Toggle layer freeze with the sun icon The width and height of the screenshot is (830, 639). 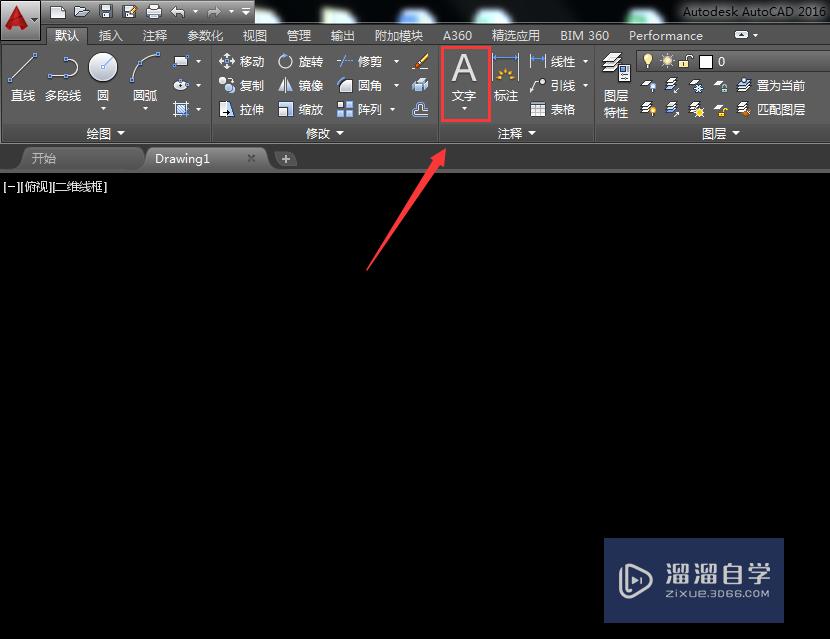click(x=668, y=61)
